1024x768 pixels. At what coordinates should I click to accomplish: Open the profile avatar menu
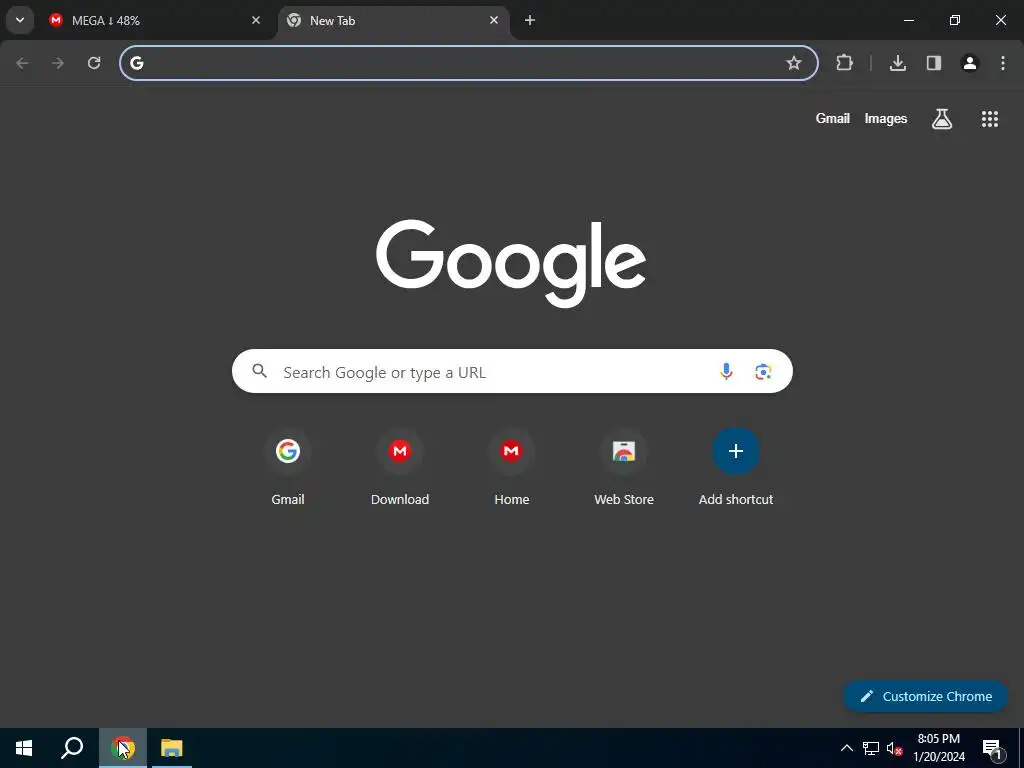coord(970,63)
